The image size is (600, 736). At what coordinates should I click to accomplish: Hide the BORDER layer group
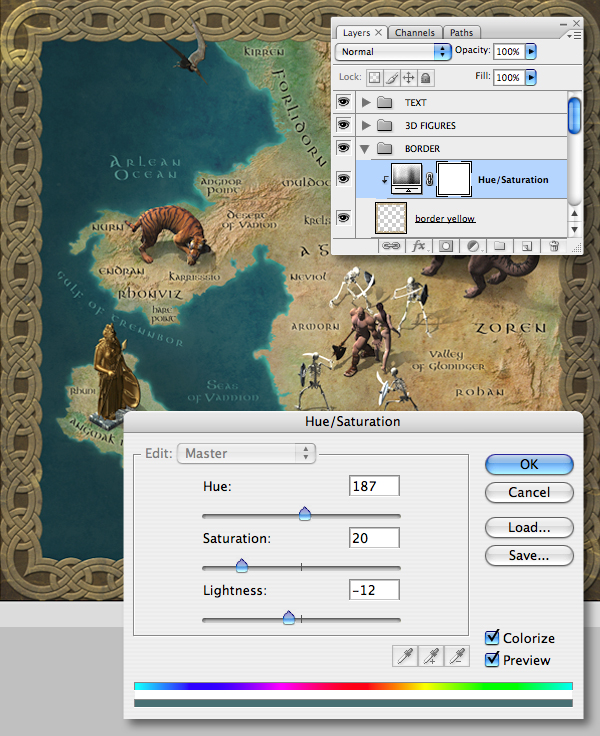click(344, 148)
